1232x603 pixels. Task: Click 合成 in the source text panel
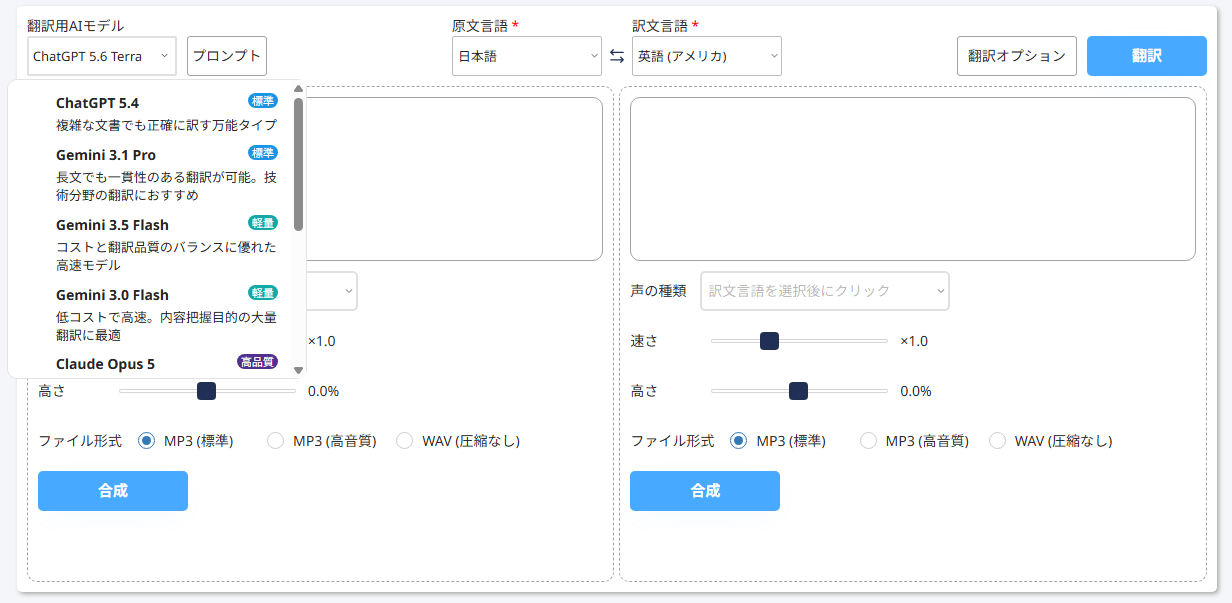pyautogui.click(x=113, y=491)
